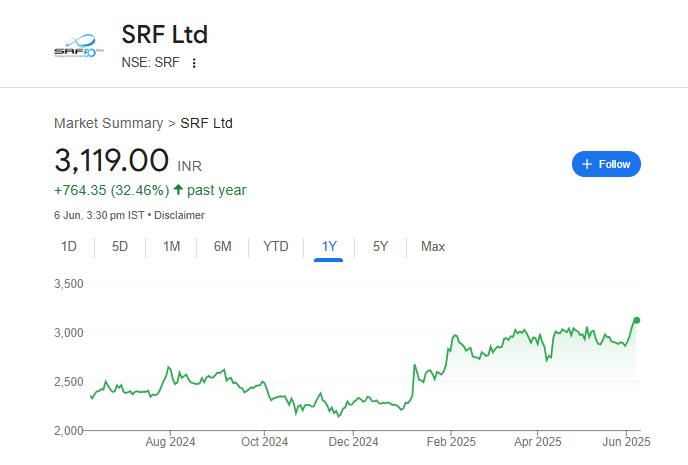This screenshot has width=688, height=465.
Task: Select the 1D time range tab
Action: coord(69,247)
